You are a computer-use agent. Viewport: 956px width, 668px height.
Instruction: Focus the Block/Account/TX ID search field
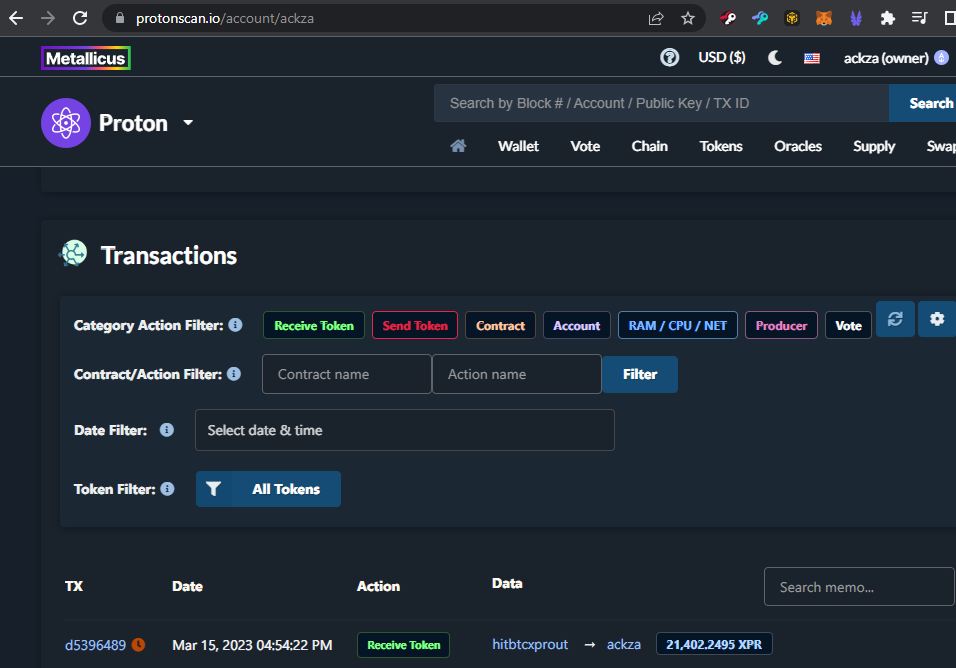[661, 103]
